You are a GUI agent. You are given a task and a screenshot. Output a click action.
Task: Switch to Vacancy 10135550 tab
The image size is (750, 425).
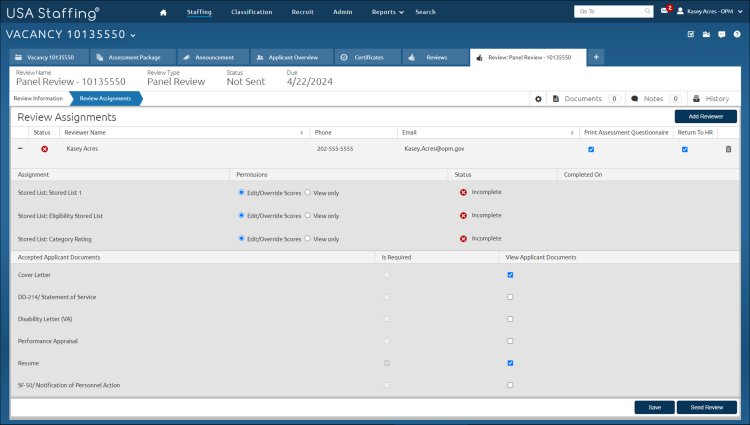click(x=49, y=57)
